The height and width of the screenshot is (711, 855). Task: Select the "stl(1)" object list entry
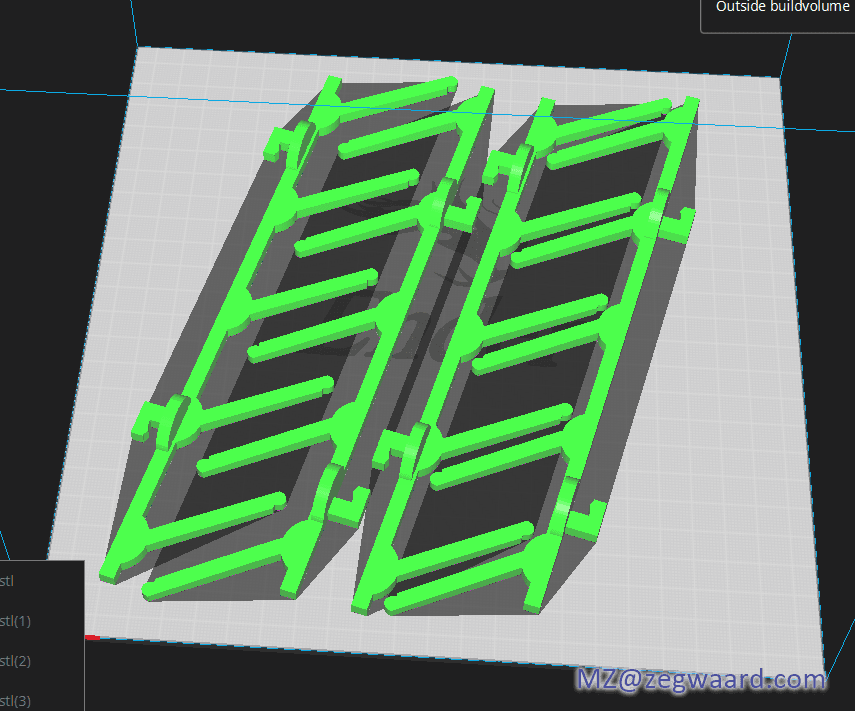(x=15, y=621)
